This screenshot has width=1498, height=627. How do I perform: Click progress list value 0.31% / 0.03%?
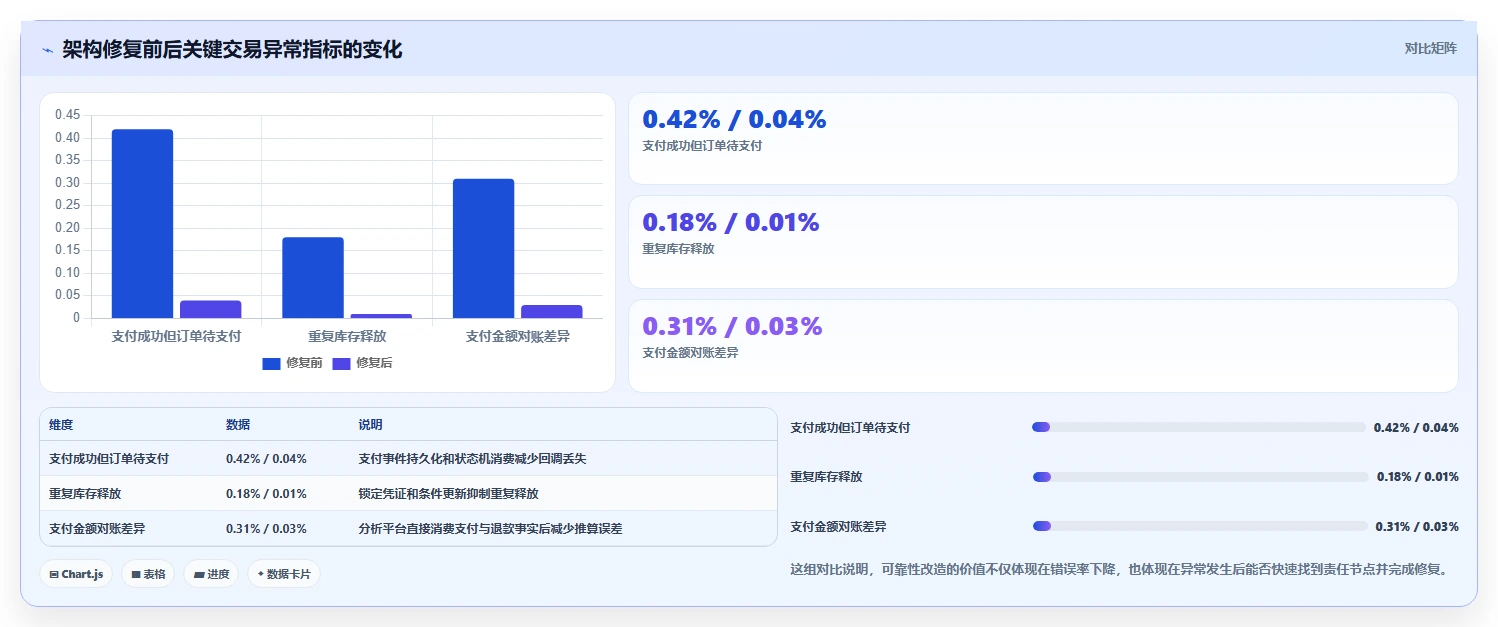(1417, 527)
